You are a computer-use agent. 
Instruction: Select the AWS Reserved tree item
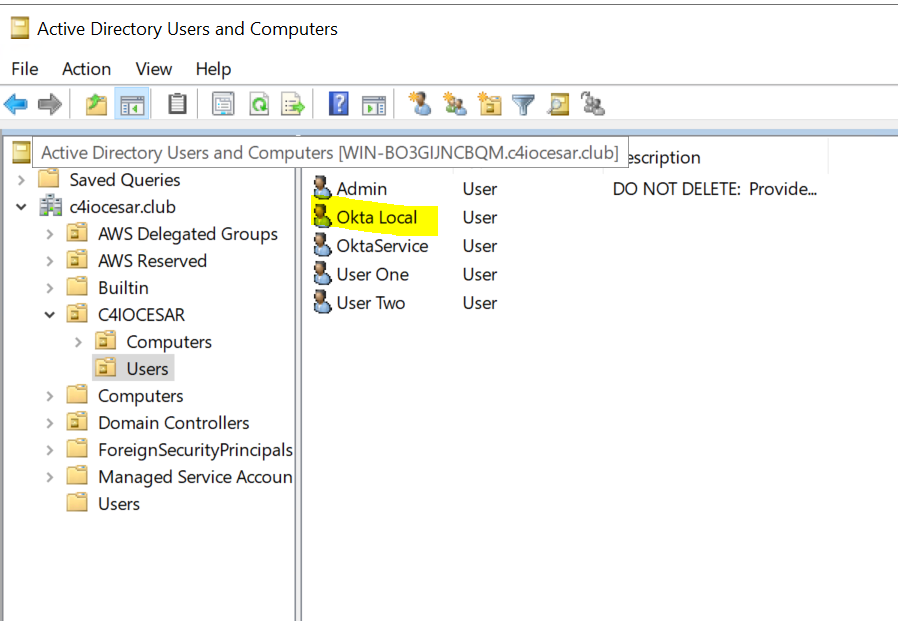point(152,261)
